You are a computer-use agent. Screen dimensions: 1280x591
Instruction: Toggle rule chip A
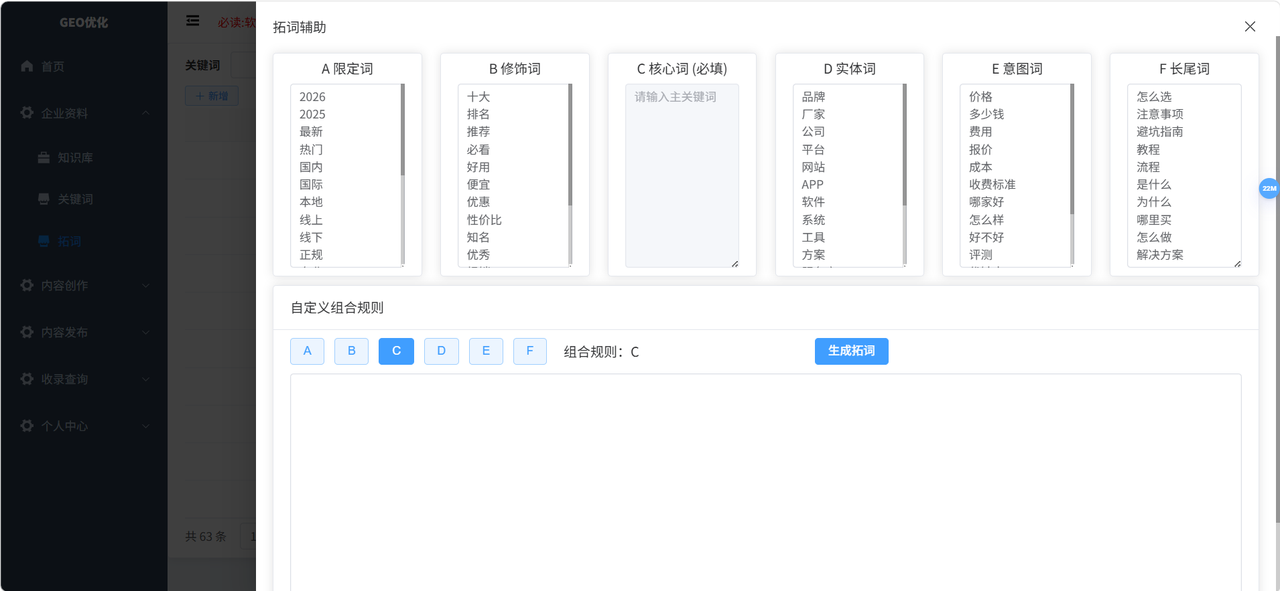[307, 351]
